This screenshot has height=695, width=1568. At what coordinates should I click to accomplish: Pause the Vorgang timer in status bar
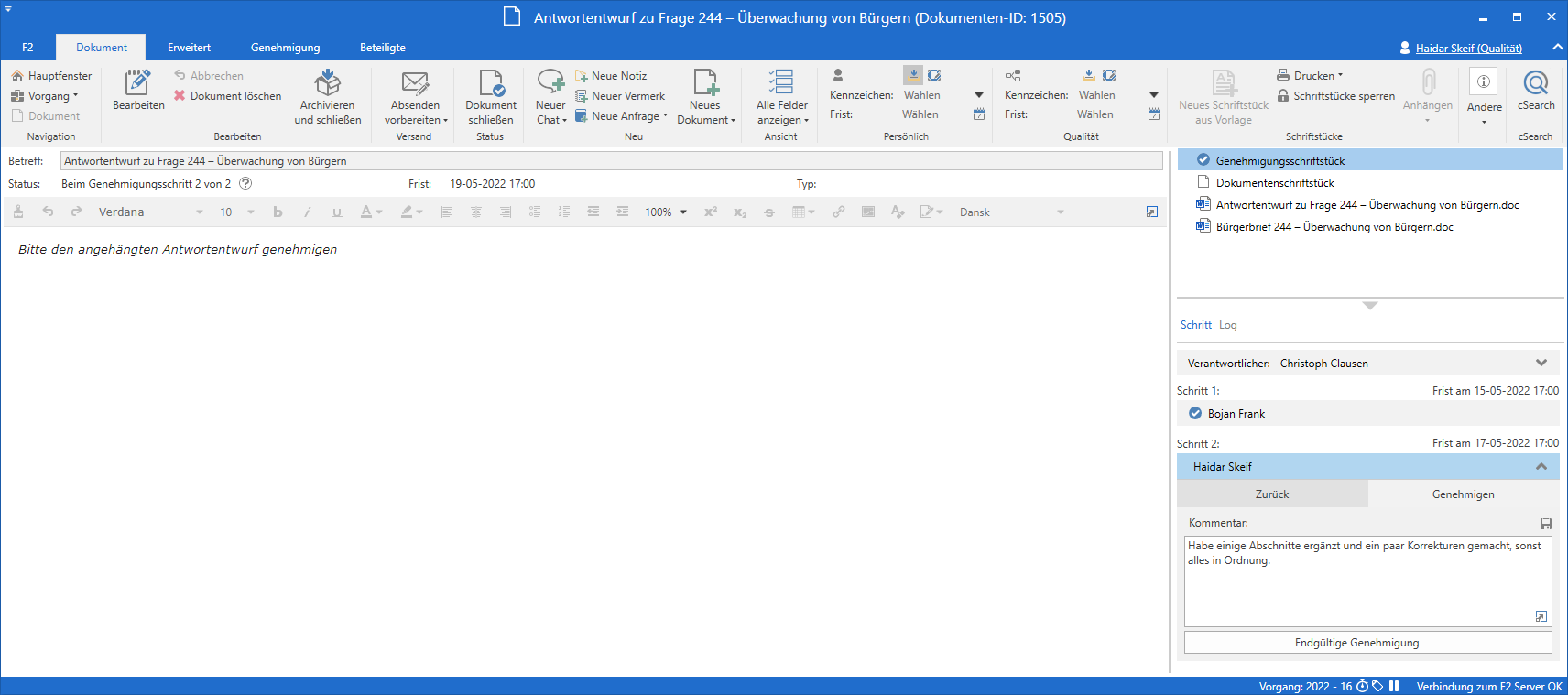coord(1394,686)
